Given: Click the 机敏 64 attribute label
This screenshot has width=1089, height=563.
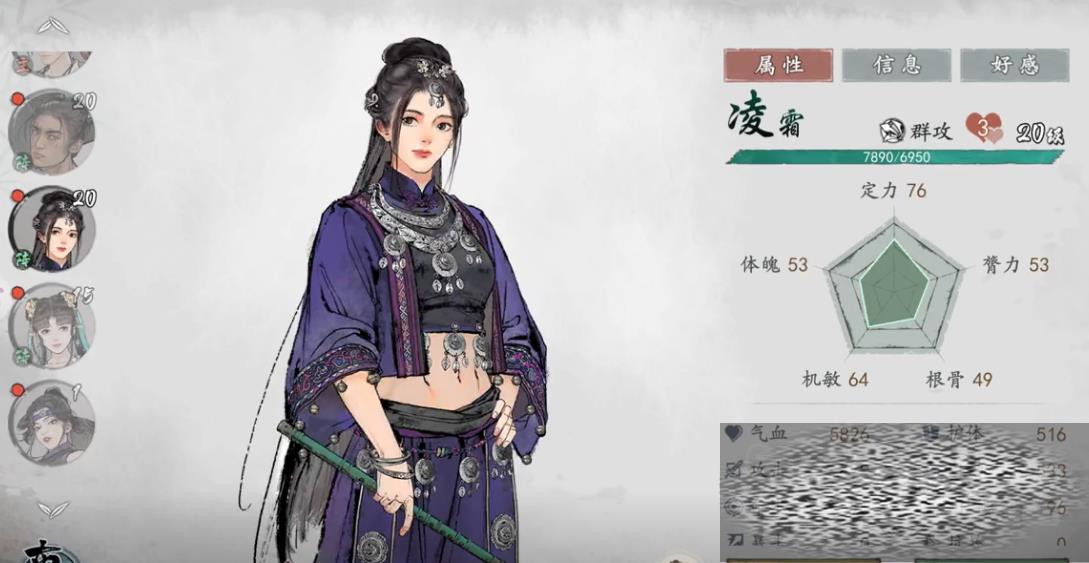Looking at the screenshot, I should [836, 380].
